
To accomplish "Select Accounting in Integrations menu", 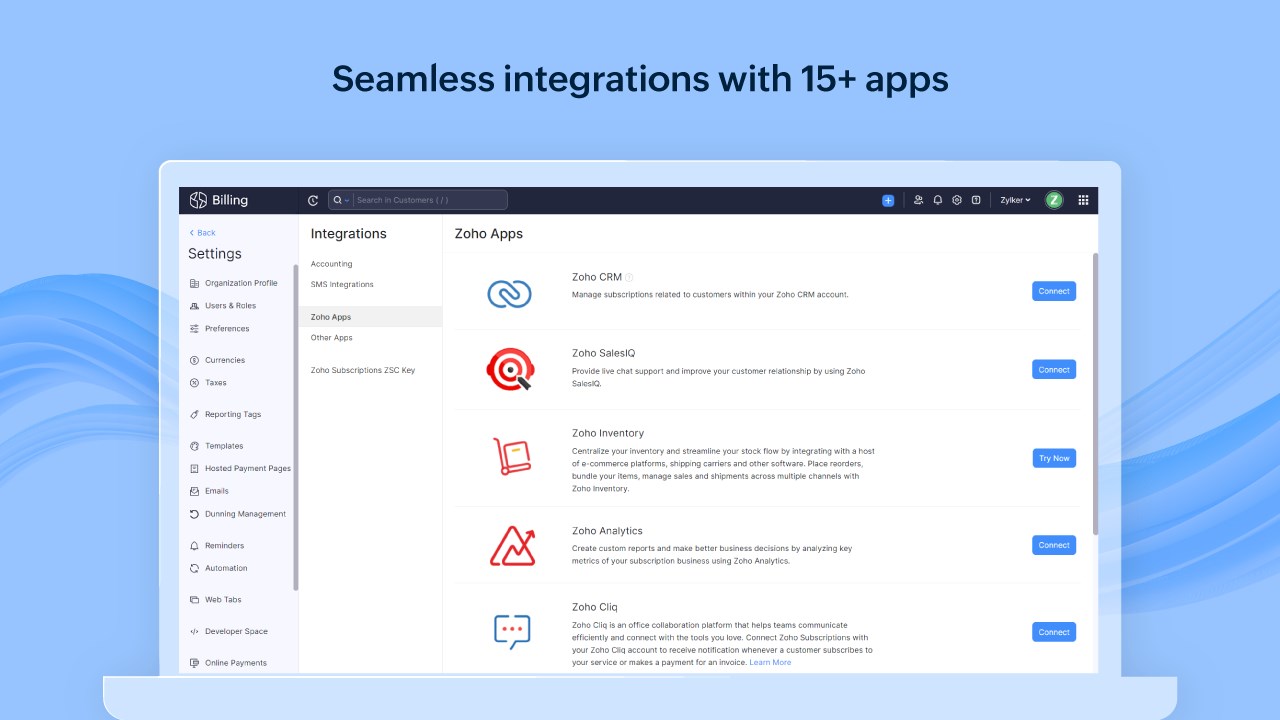I will point(331,264).
